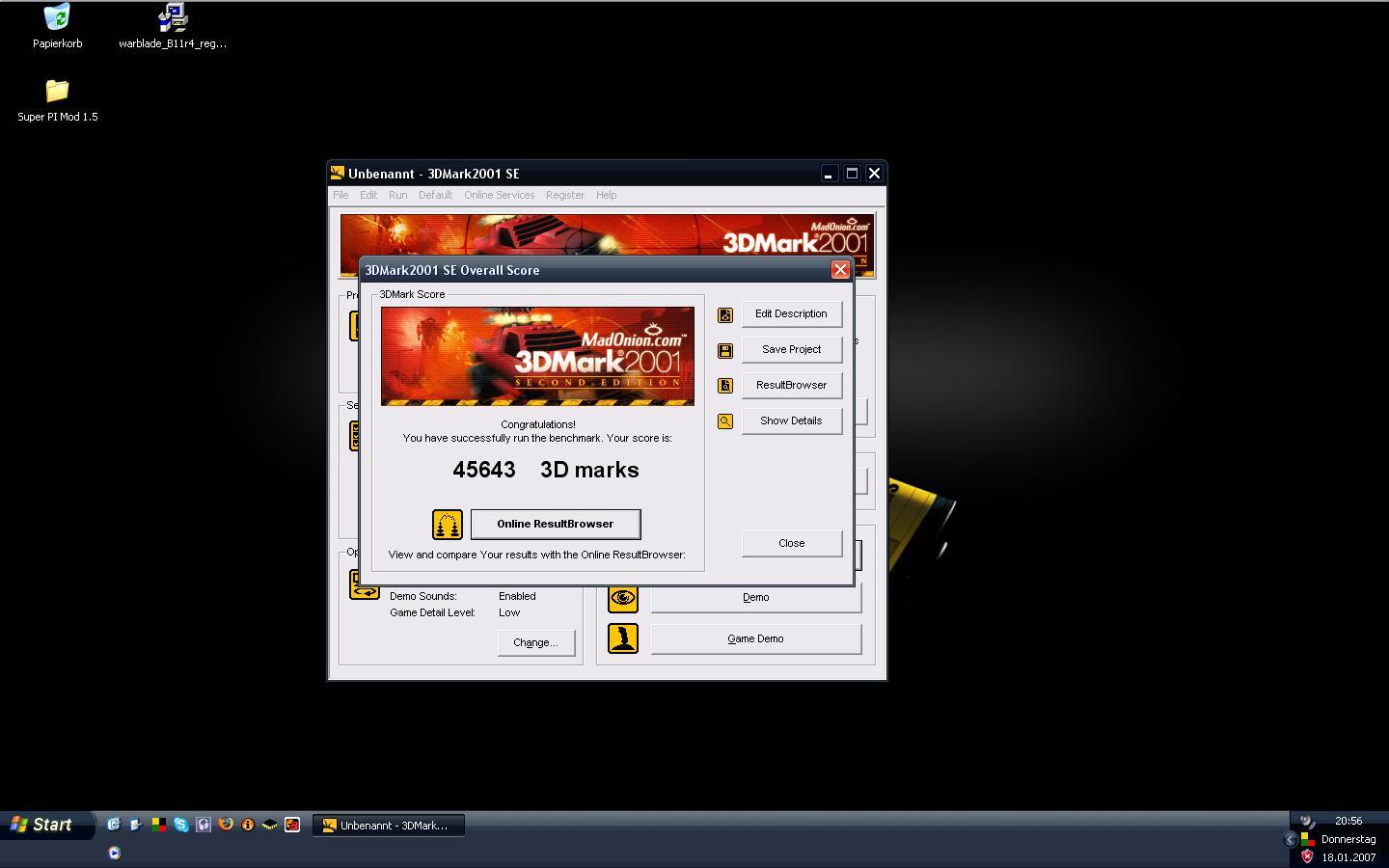The width and height of the screenshot is (1389, 868).
Task: Click the Save Project floppy disk icon
Action: (725, 350)
